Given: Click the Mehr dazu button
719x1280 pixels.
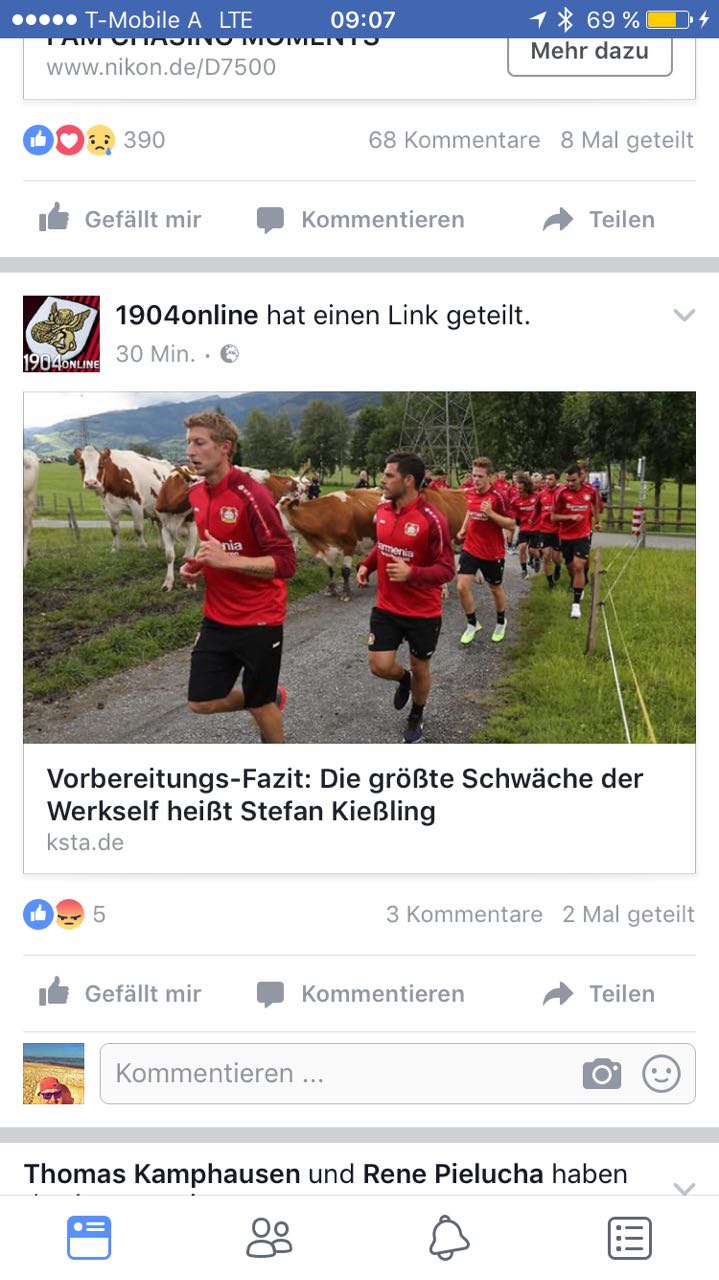Looking at the screenshot, I should pos(590,51).
